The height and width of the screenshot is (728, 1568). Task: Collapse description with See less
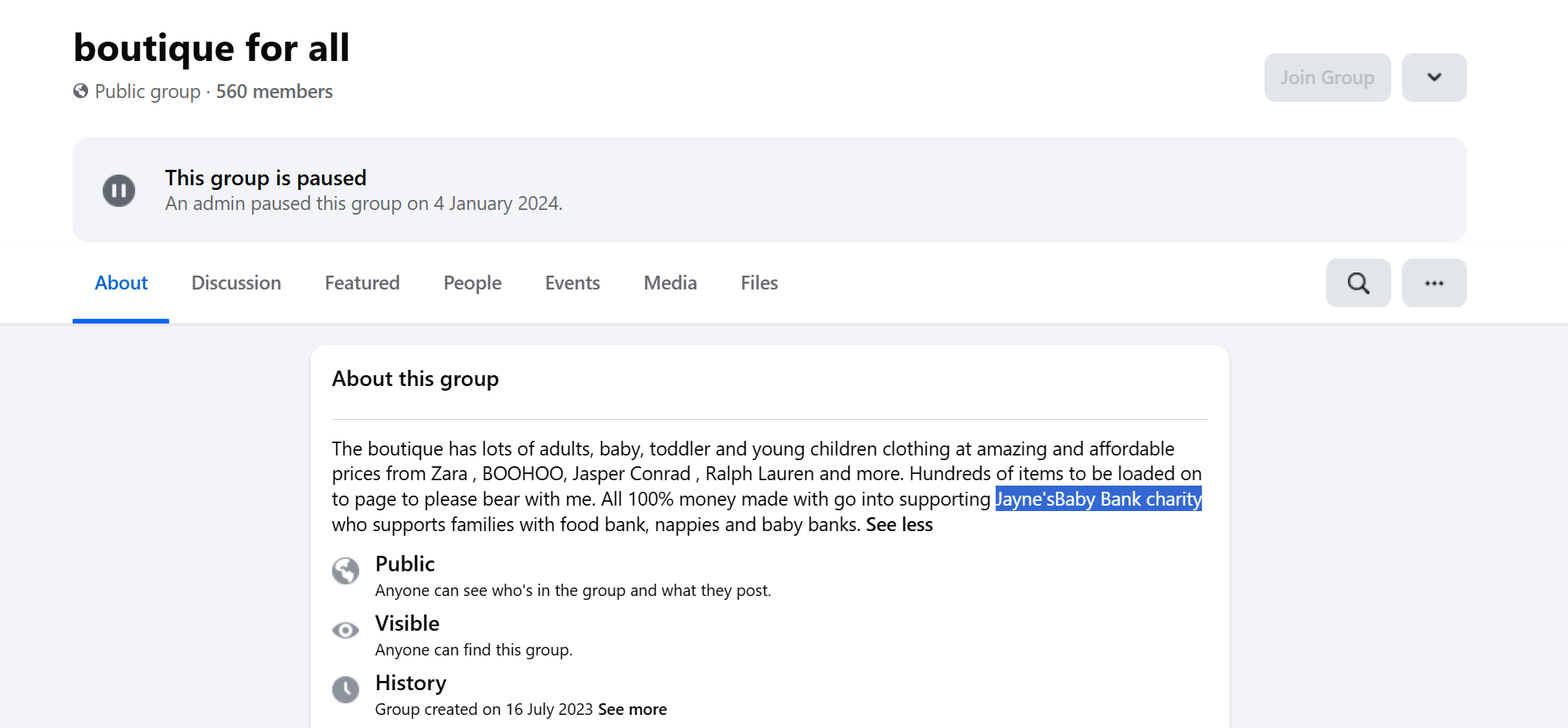coord(899,525)
